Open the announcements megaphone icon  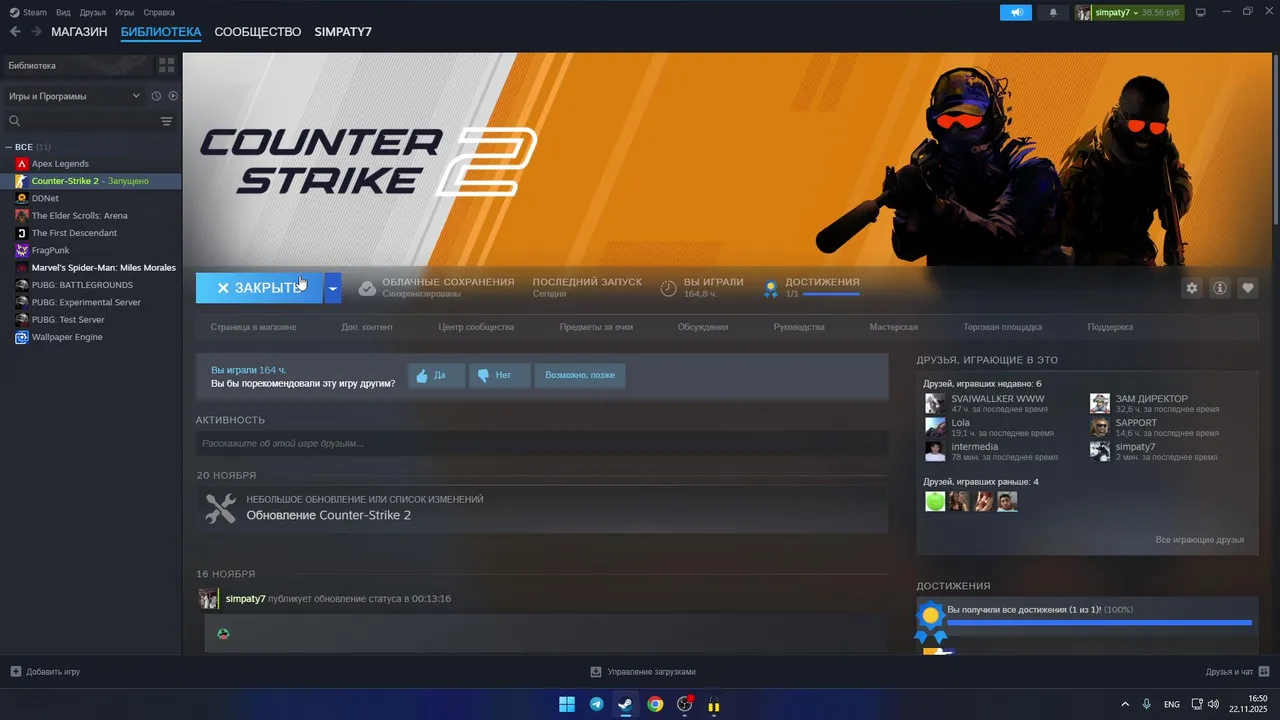[x=1016, y=12]
